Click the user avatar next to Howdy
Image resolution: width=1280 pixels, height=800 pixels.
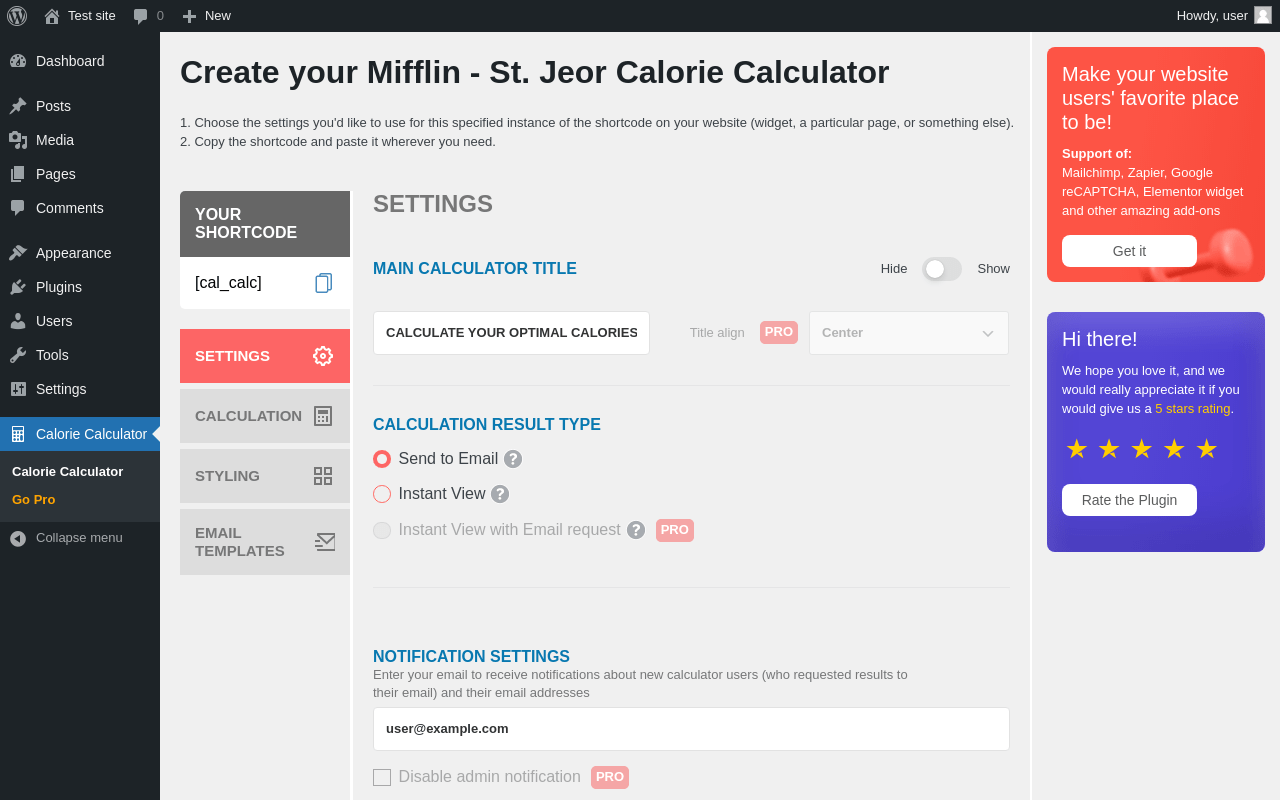click(x=1263, y=15)
